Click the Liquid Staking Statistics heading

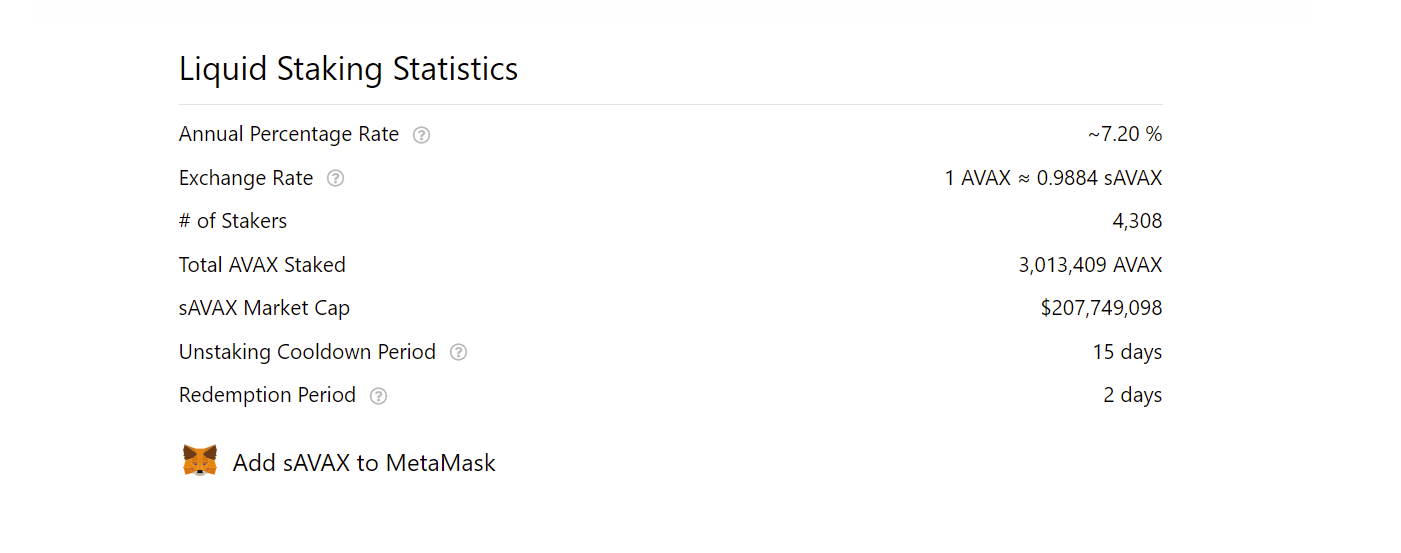pyautogui.click(x=348, y=69)
